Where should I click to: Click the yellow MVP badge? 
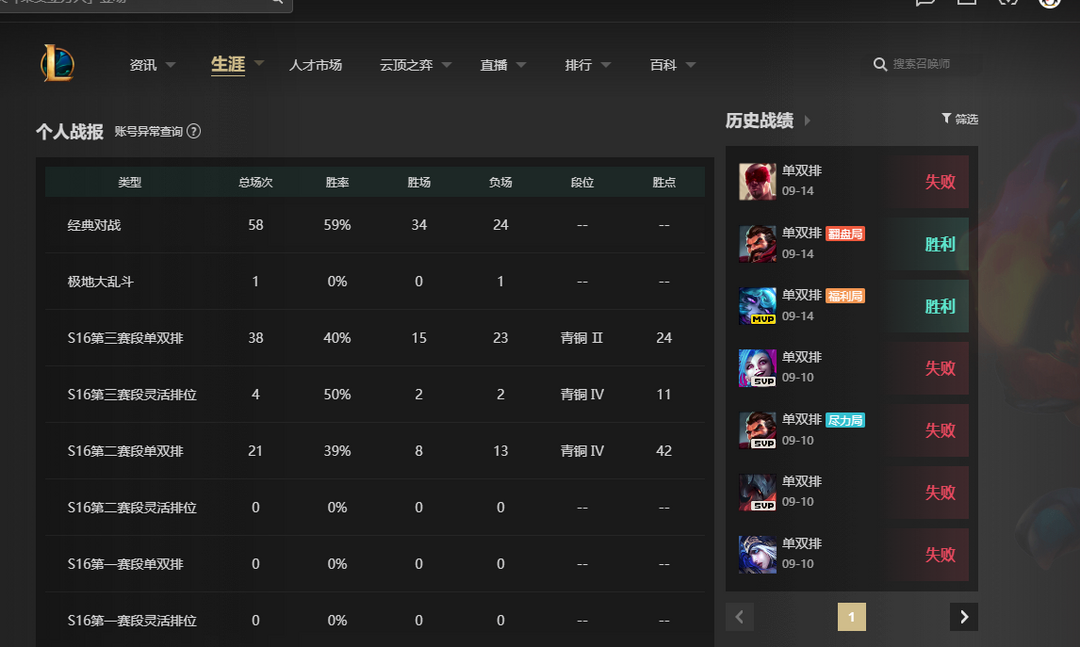point(763,319)
